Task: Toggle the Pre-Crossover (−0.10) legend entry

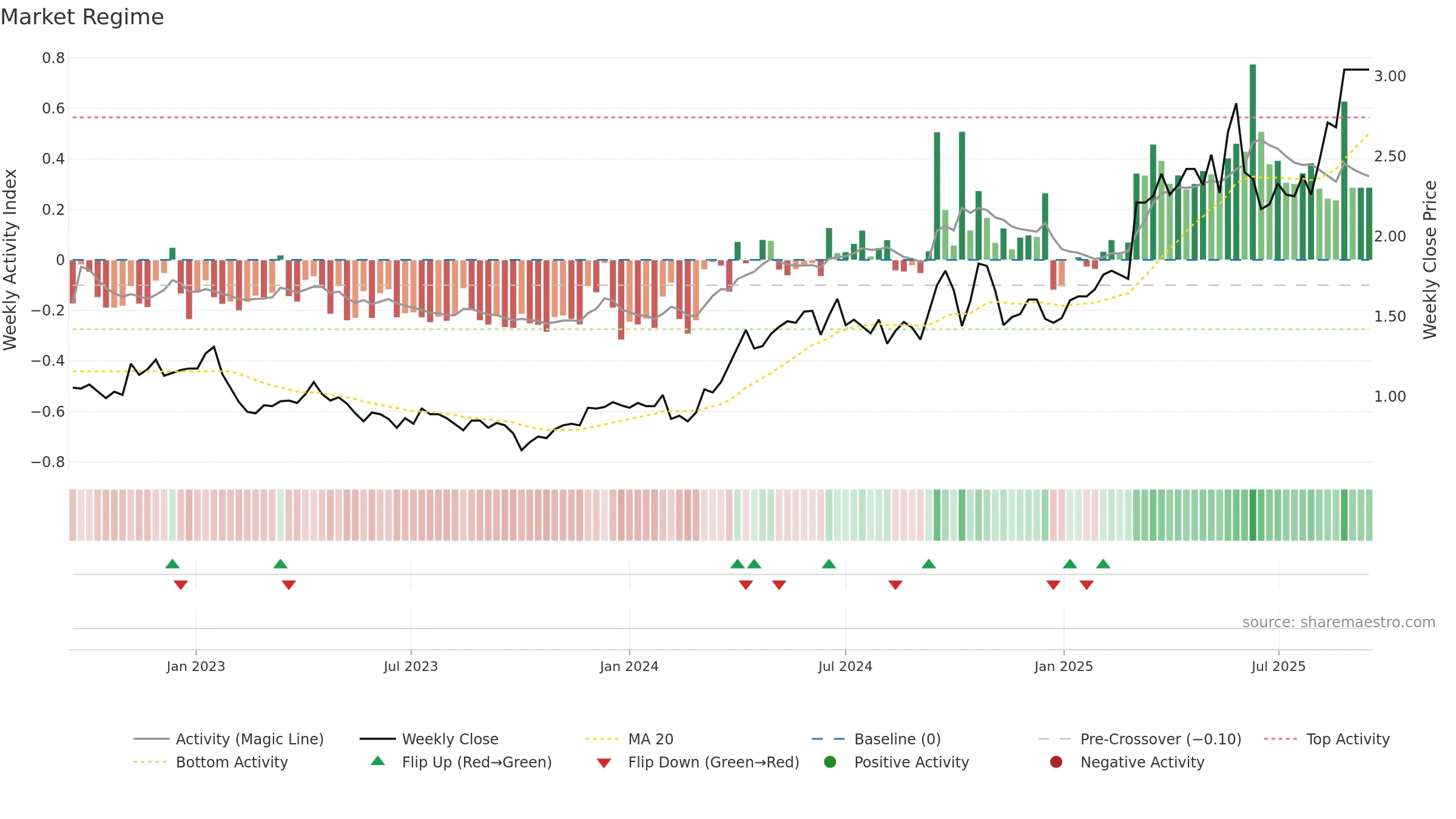Action: click(x=1140, y=739)
